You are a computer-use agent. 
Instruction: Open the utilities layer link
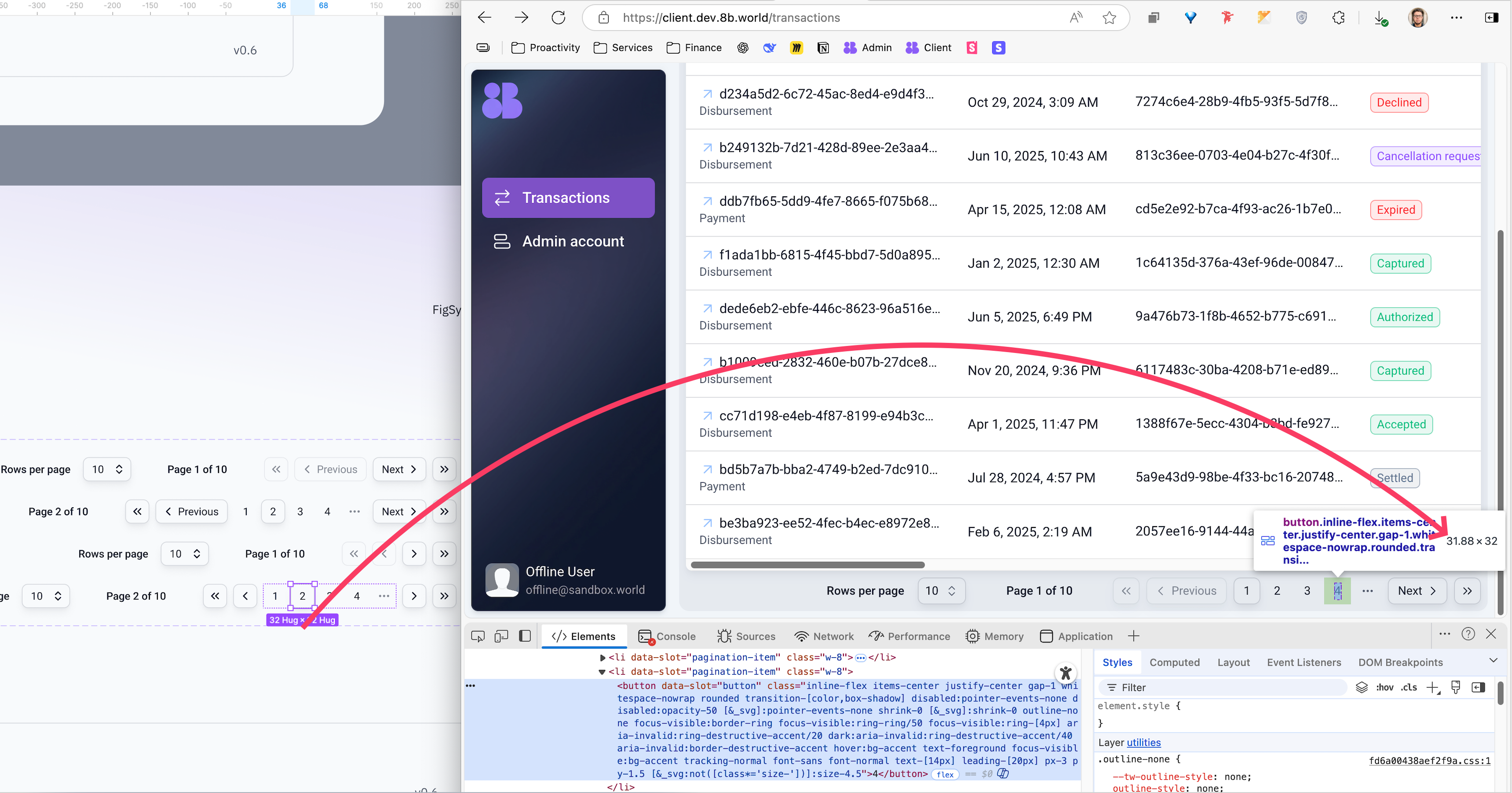point(1143,742)
